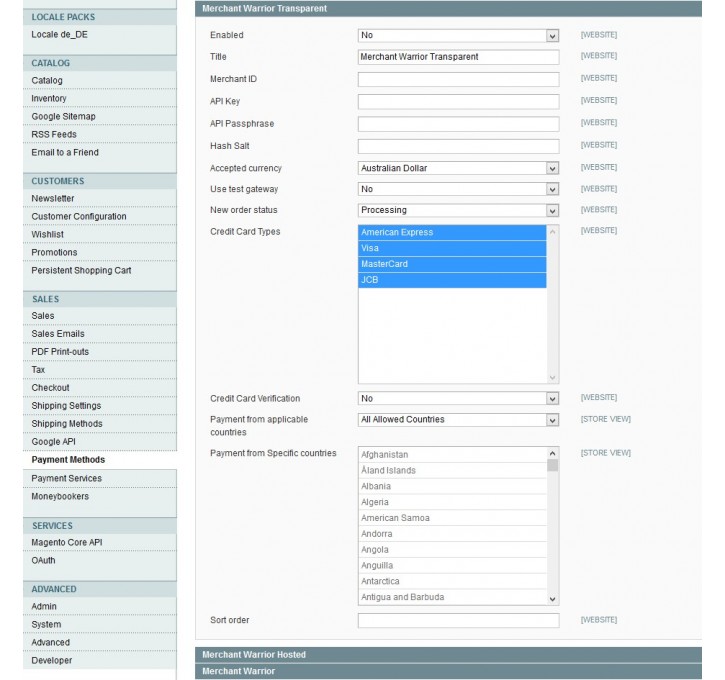Open Persistent Shopping Cart tab
725x680 pixels.
click(x=99, y=270)
